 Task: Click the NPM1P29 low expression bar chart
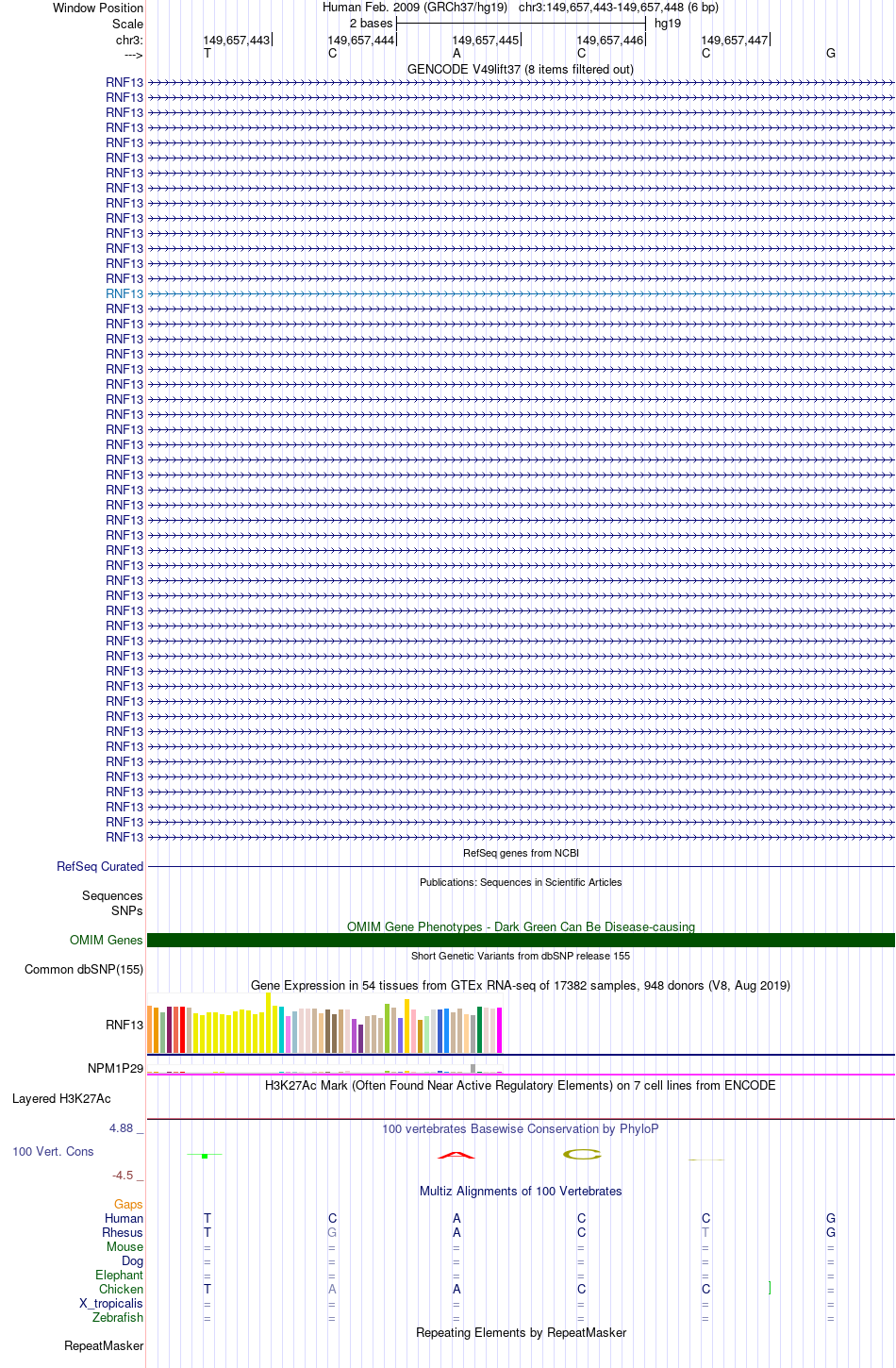pyautogui.click(x=324, y=1069)
